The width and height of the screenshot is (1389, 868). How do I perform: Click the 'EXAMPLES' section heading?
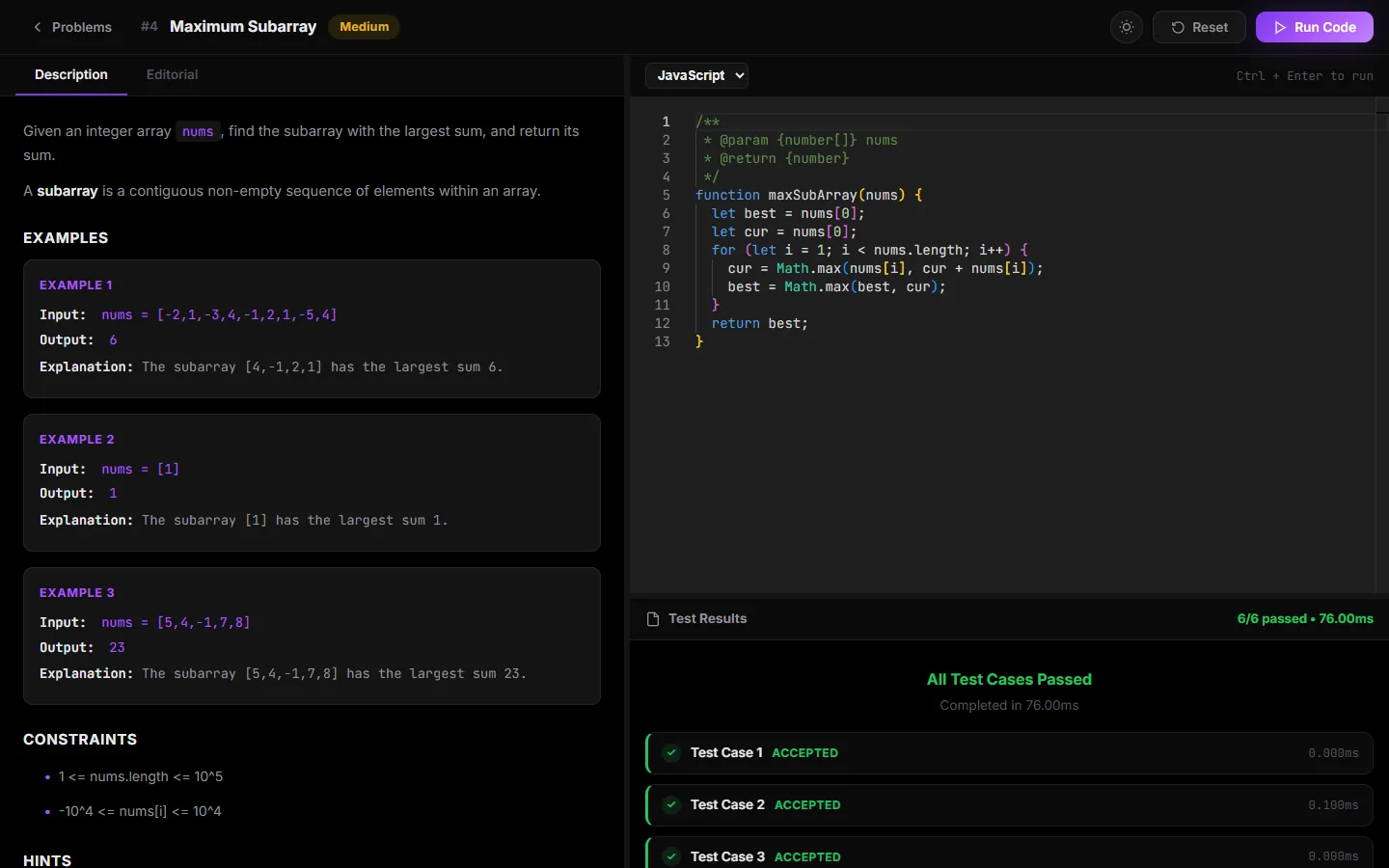[66, 238]
